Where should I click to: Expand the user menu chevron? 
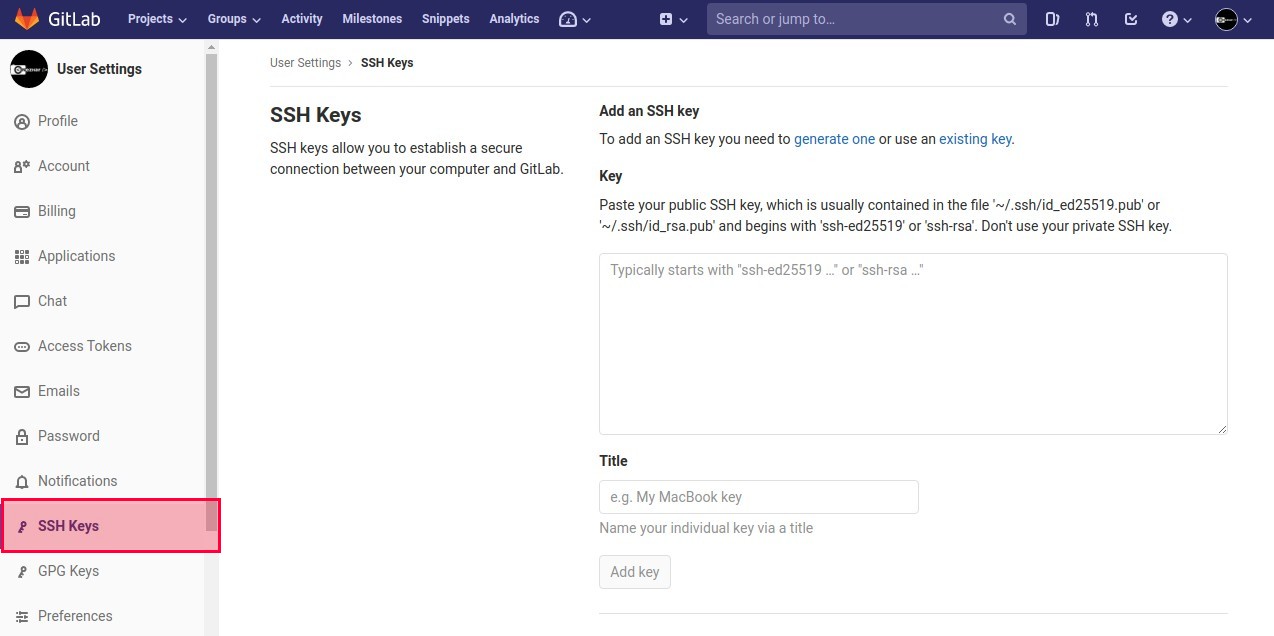1247,20
